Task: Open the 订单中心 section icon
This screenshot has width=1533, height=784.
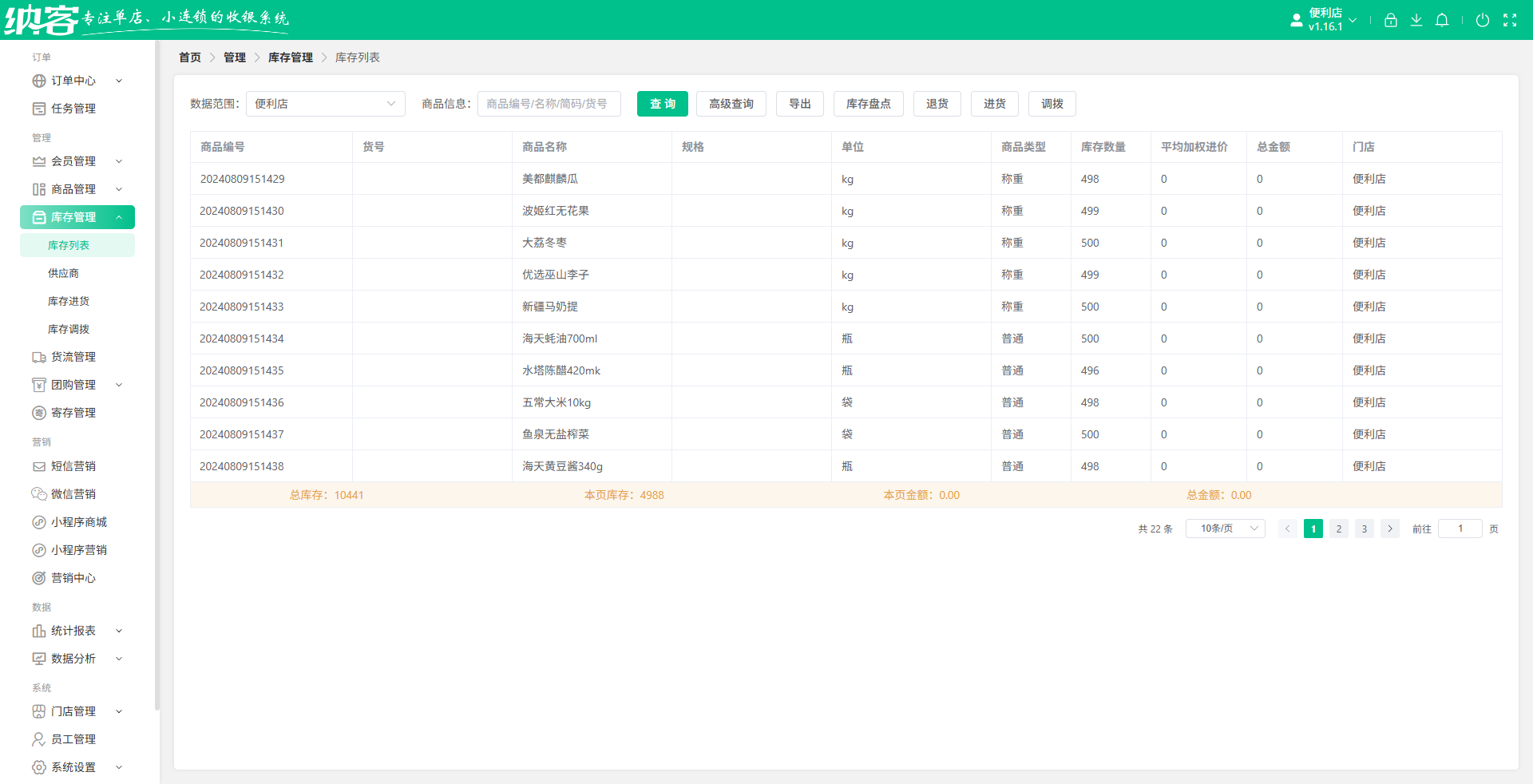Action: pyautogui.click(x=38, y=81)
